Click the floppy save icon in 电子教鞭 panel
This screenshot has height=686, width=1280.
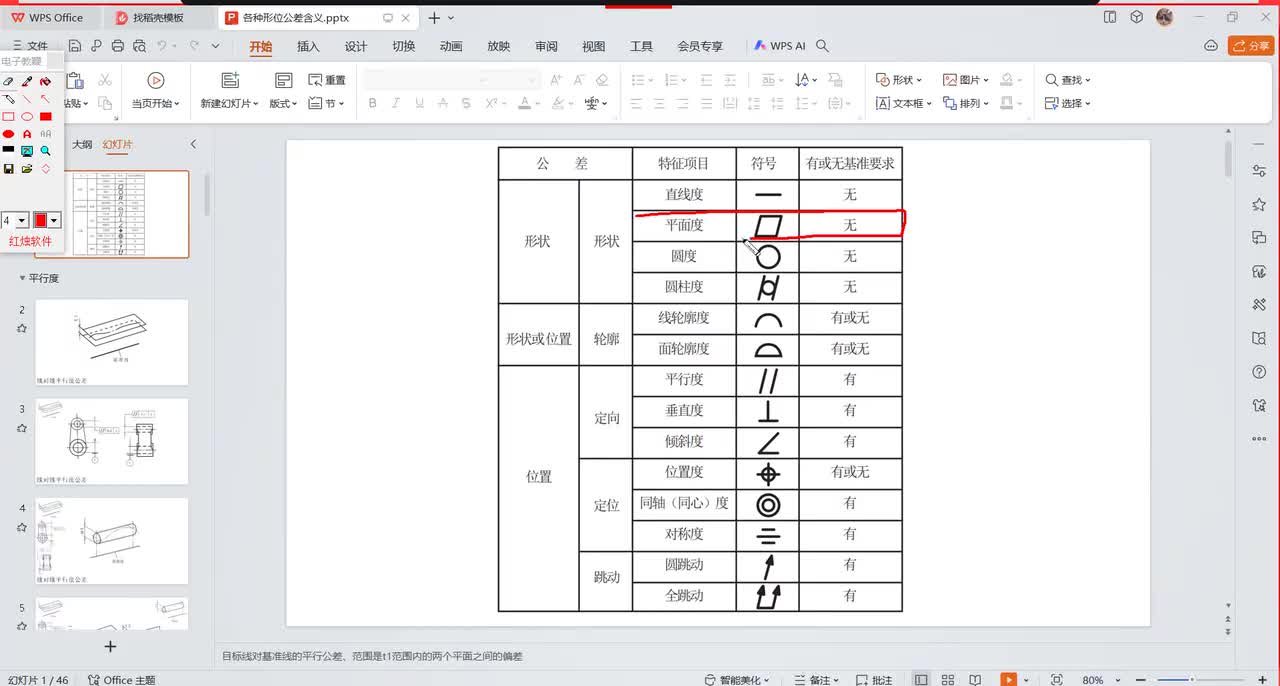point(8,168)
